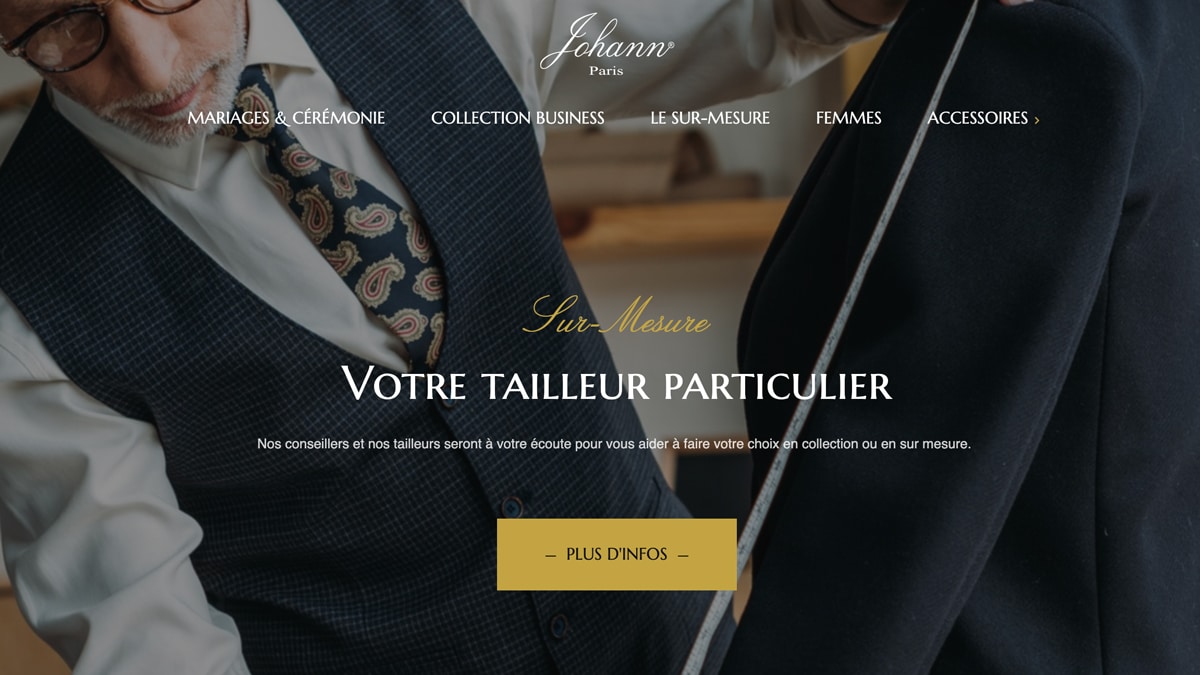Click the paragraph about conseillers et tailleurs
Image resolution: width=1200 pixels, height=675 pixels.
click(x=614, y=443)
